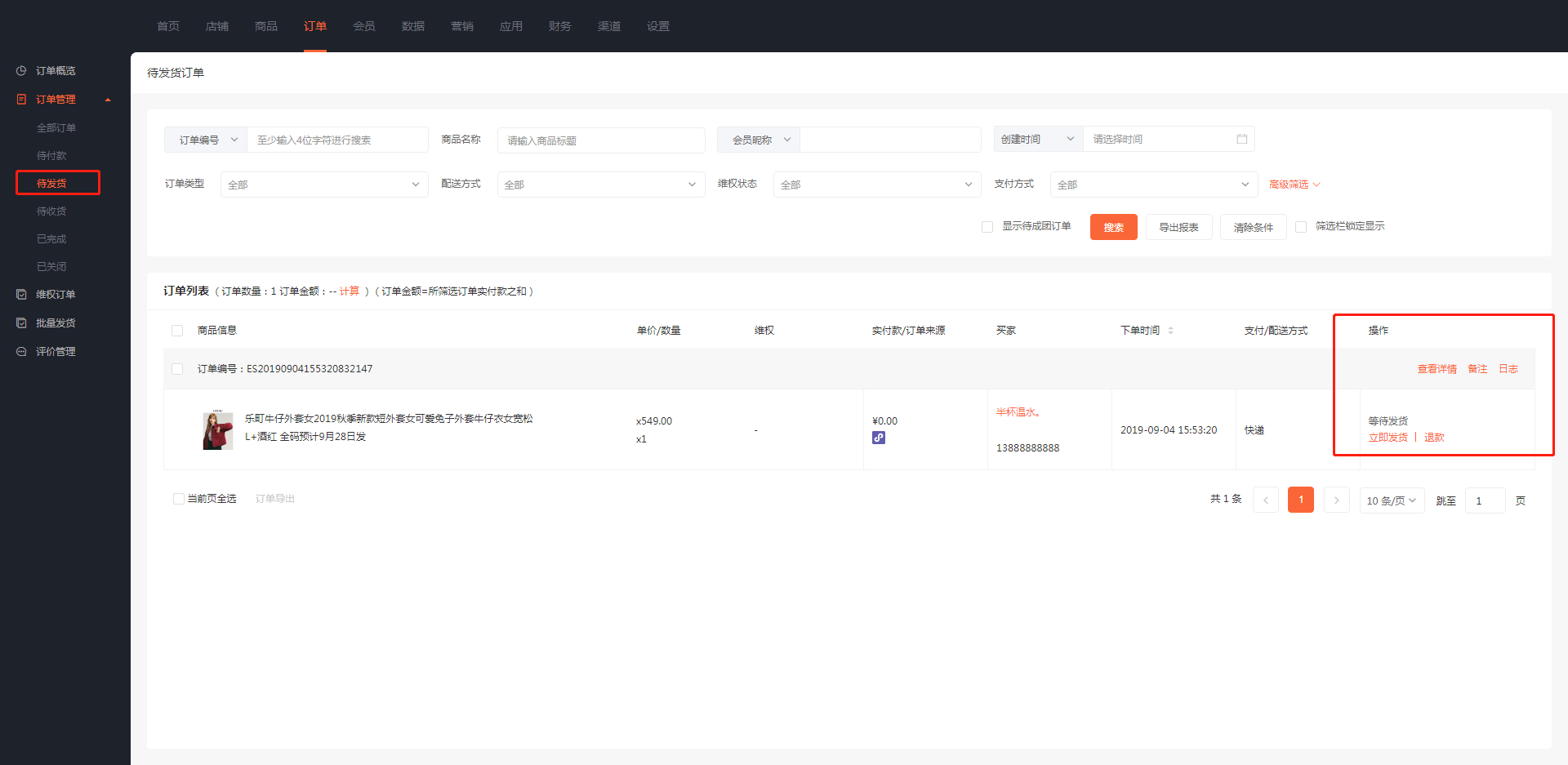Click page number 1 button
1568x765 pixels.
[x=1301, y=500]
